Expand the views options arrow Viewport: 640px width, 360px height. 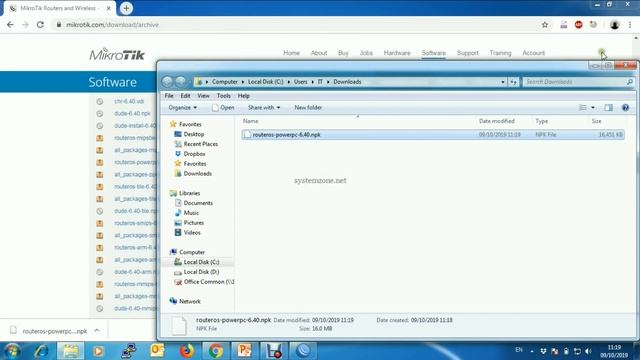(593, 108)
